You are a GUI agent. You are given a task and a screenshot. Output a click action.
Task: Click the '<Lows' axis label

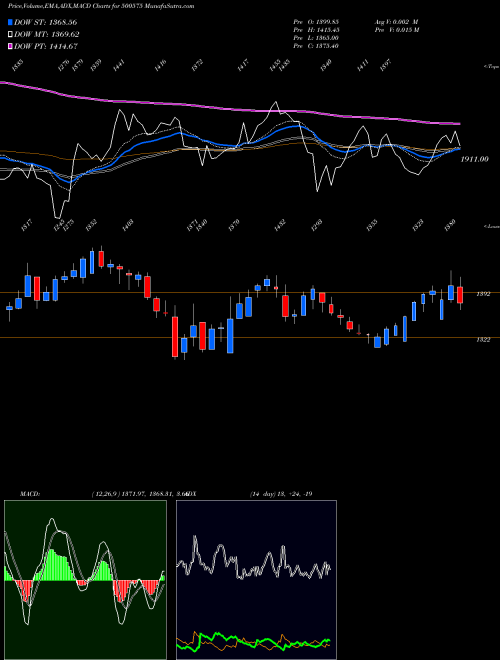click(491, 226)
